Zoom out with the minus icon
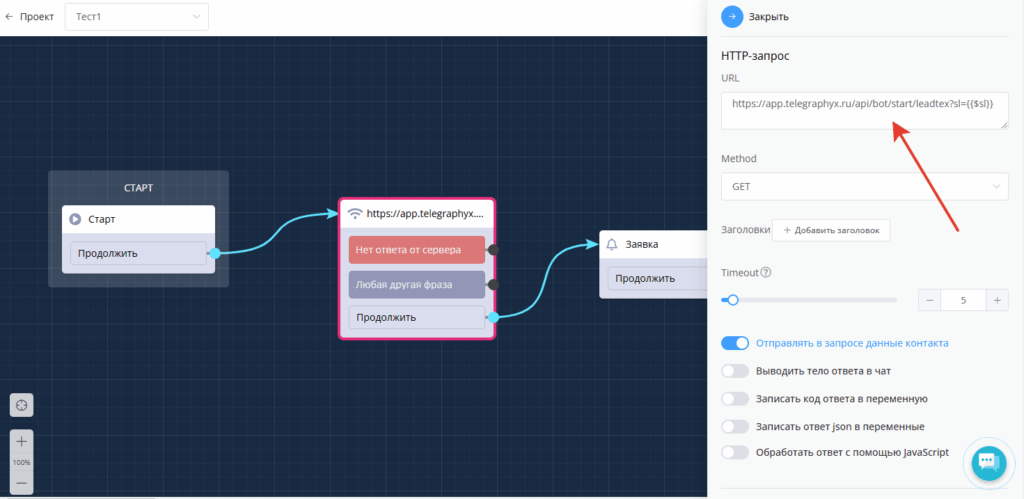This screenshot has height=499, width=1024. (x=21, y=483)
